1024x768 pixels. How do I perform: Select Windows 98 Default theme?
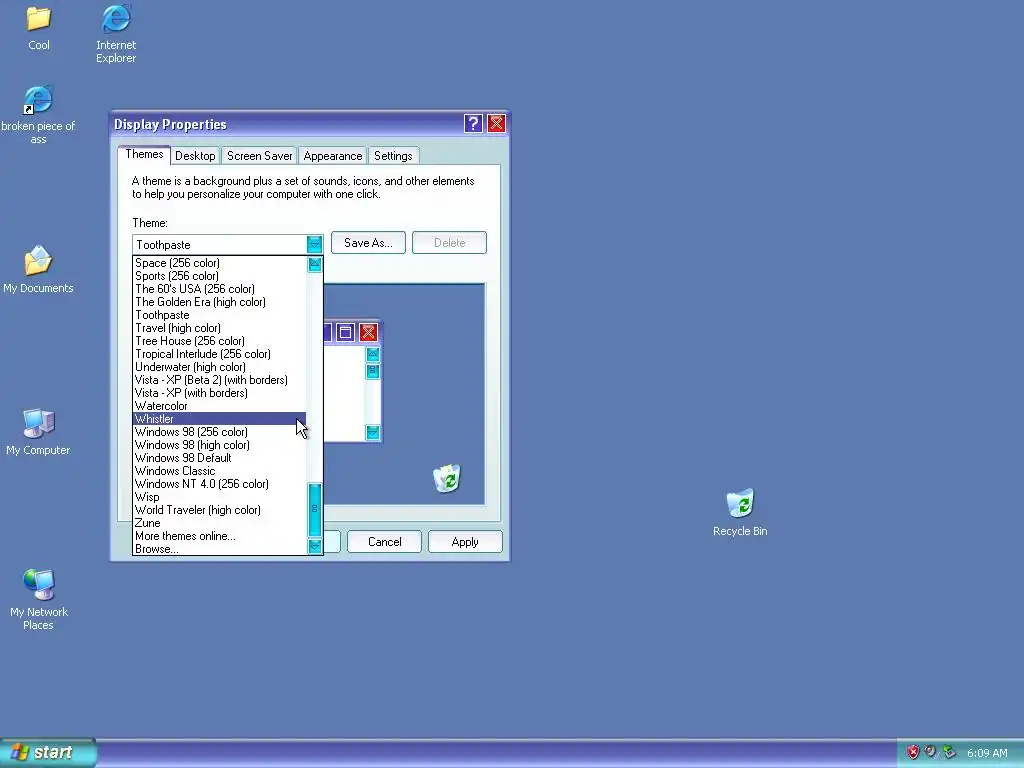click(x=219, y=458)
